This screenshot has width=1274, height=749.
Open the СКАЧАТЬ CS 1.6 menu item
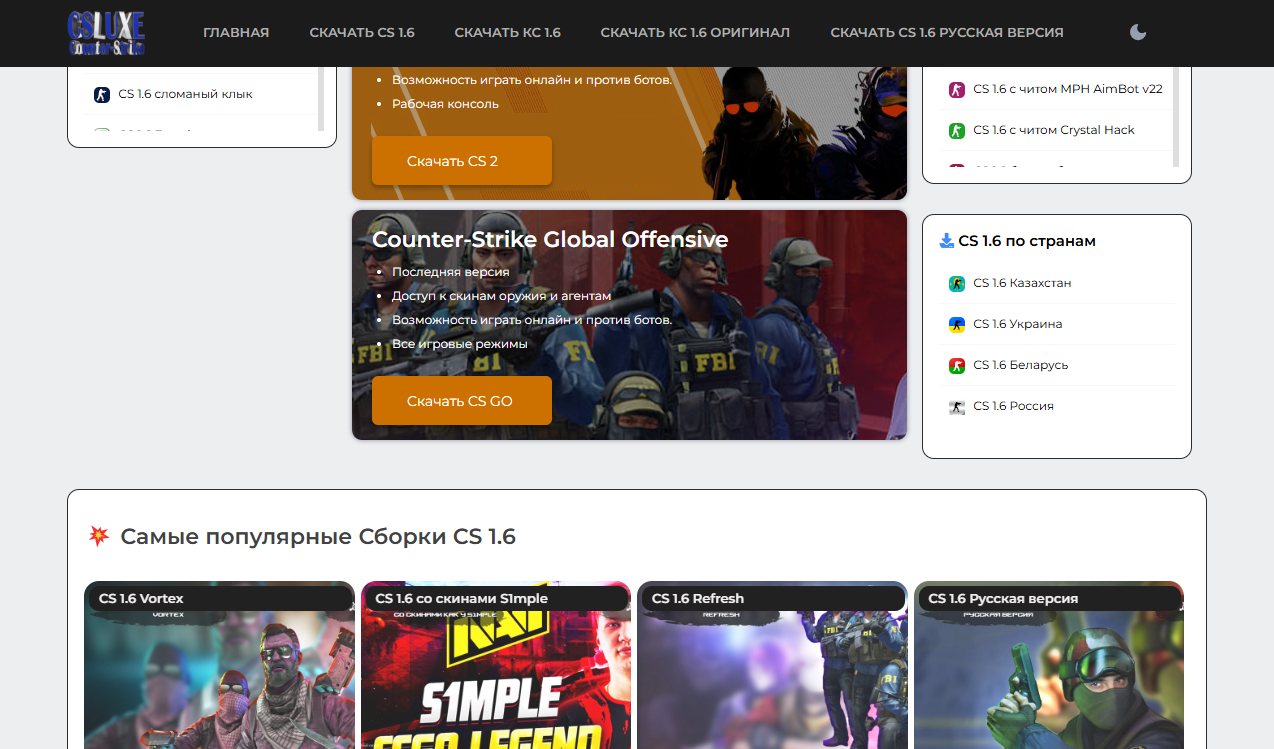point(362,33)
